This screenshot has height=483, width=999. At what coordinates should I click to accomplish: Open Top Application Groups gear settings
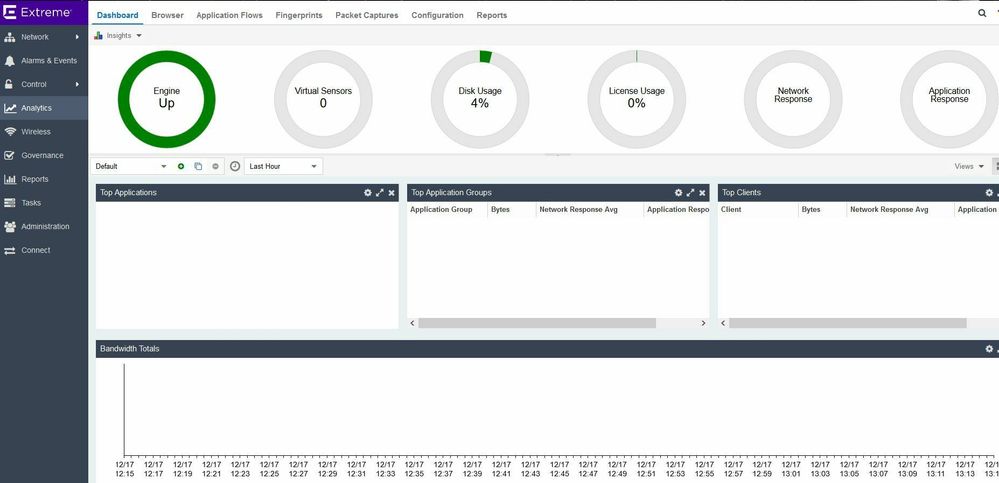pyautogui.click(x=679, y=192)
